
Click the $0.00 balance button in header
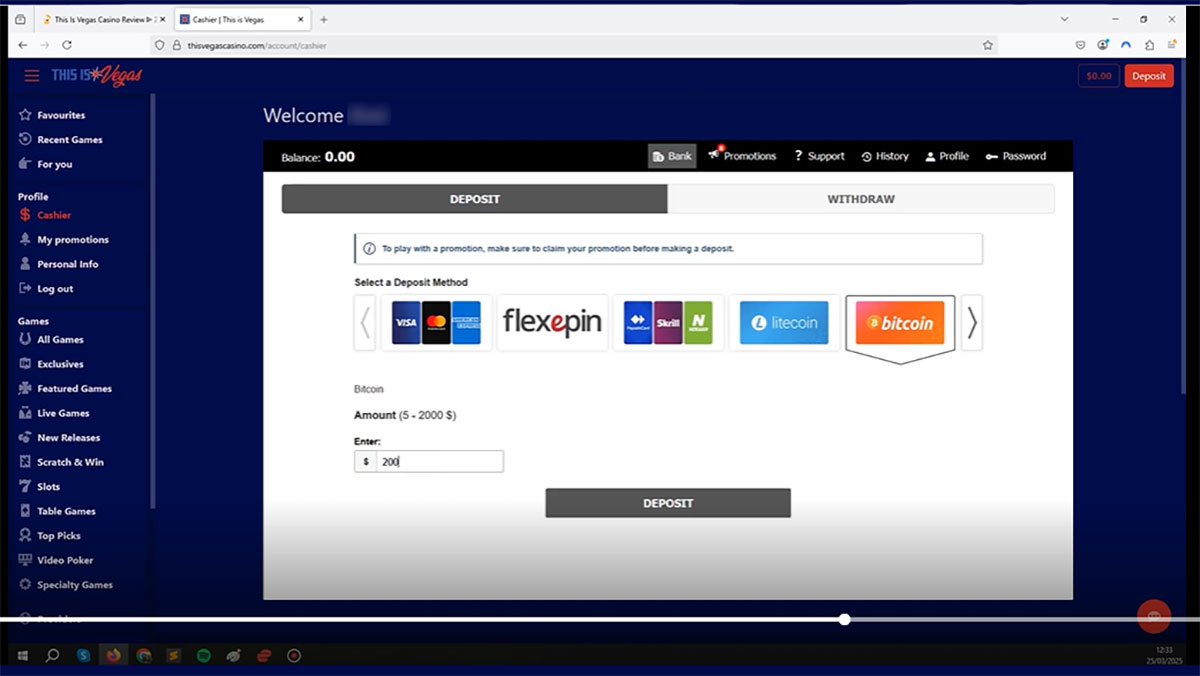click(x=1098, y=76)
